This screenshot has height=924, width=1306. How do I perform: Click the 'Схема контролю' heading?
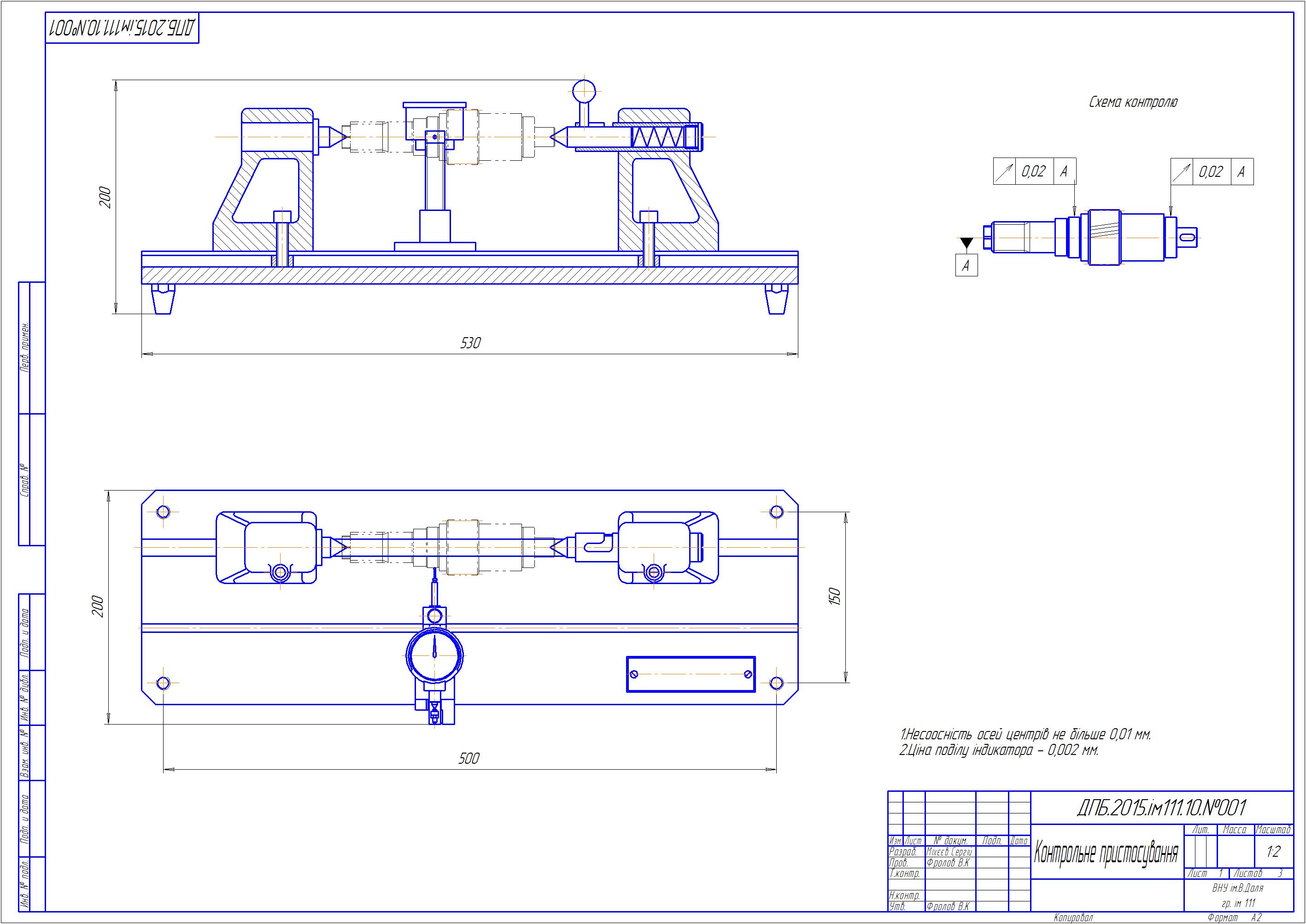[1132, 102]
